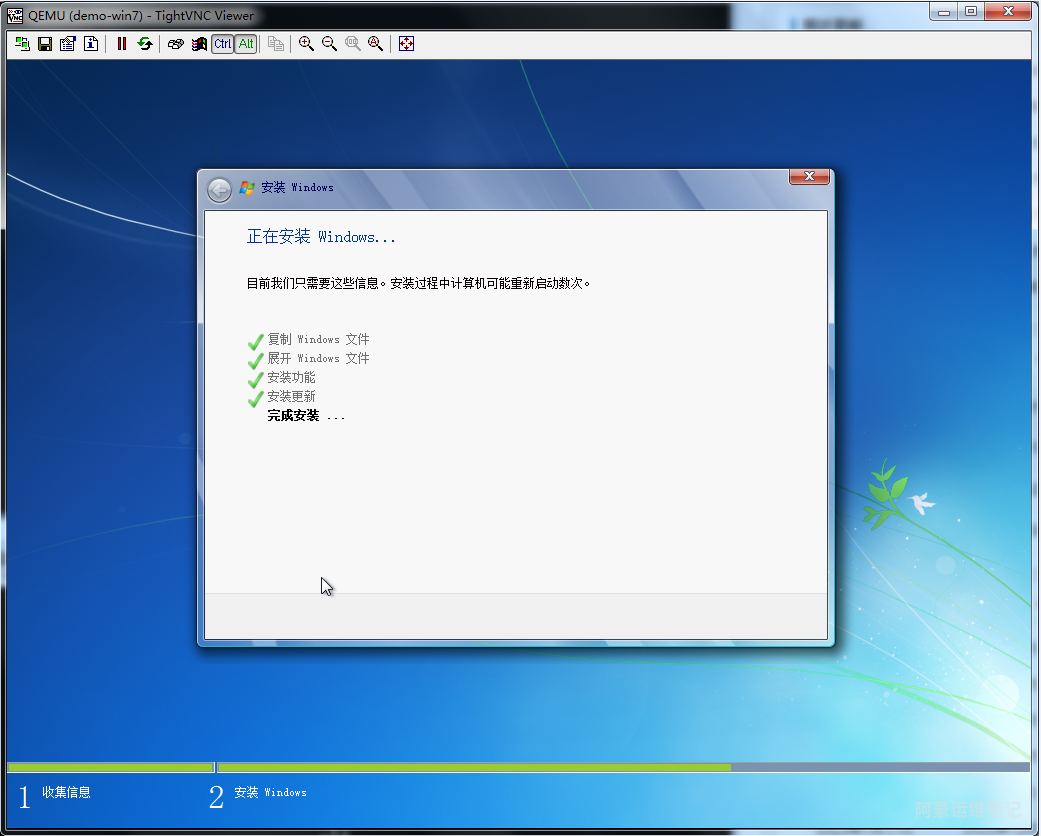The image size is (1041, 836).
Task: Save connection with the floppy disk icon
Action: coord(45,44)
